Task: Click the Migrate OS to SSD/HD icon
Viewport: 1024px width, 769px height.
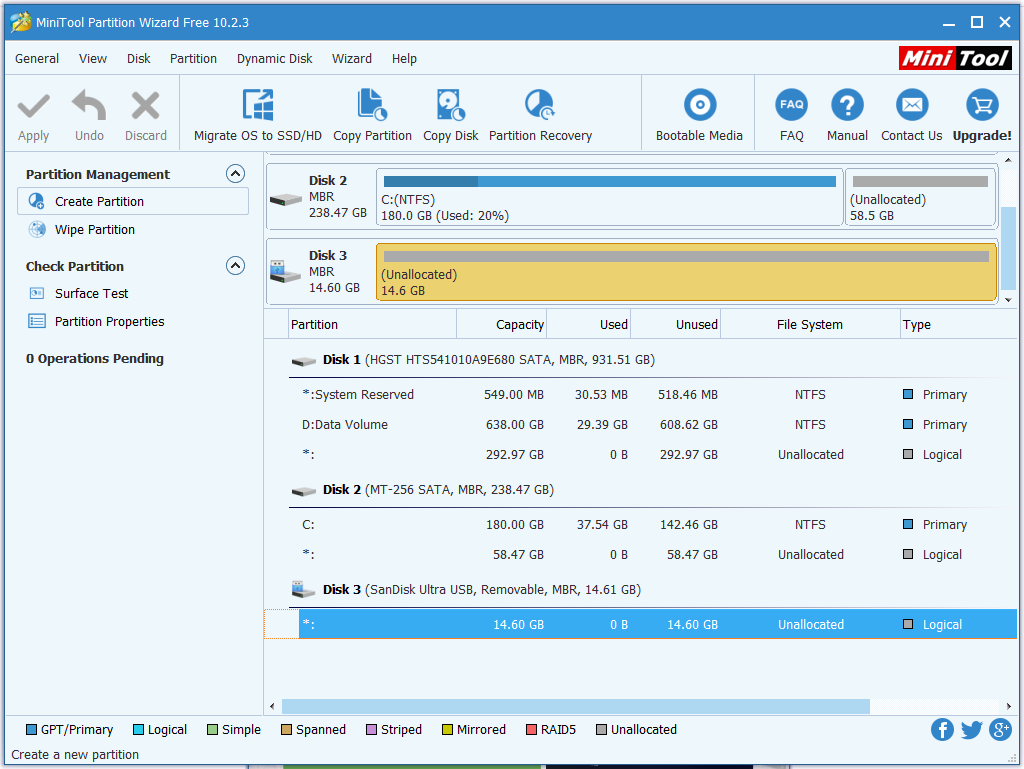Action: pyautogui.click(x=258, y=106)
